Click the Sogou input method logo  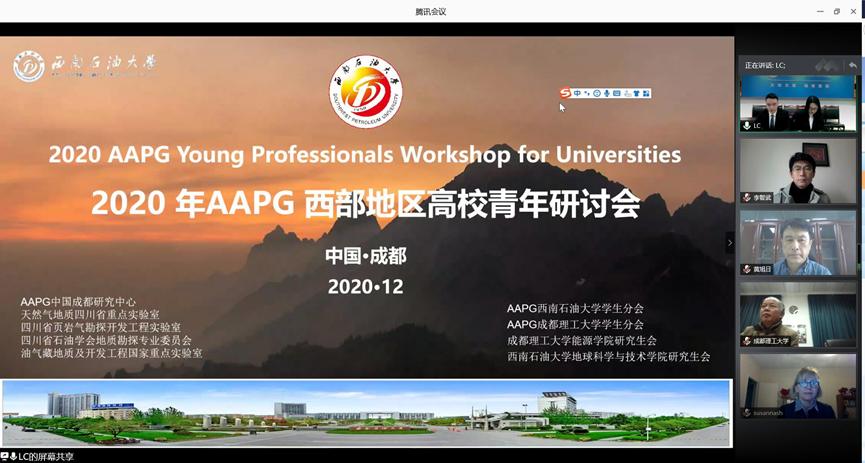(565, 93)
